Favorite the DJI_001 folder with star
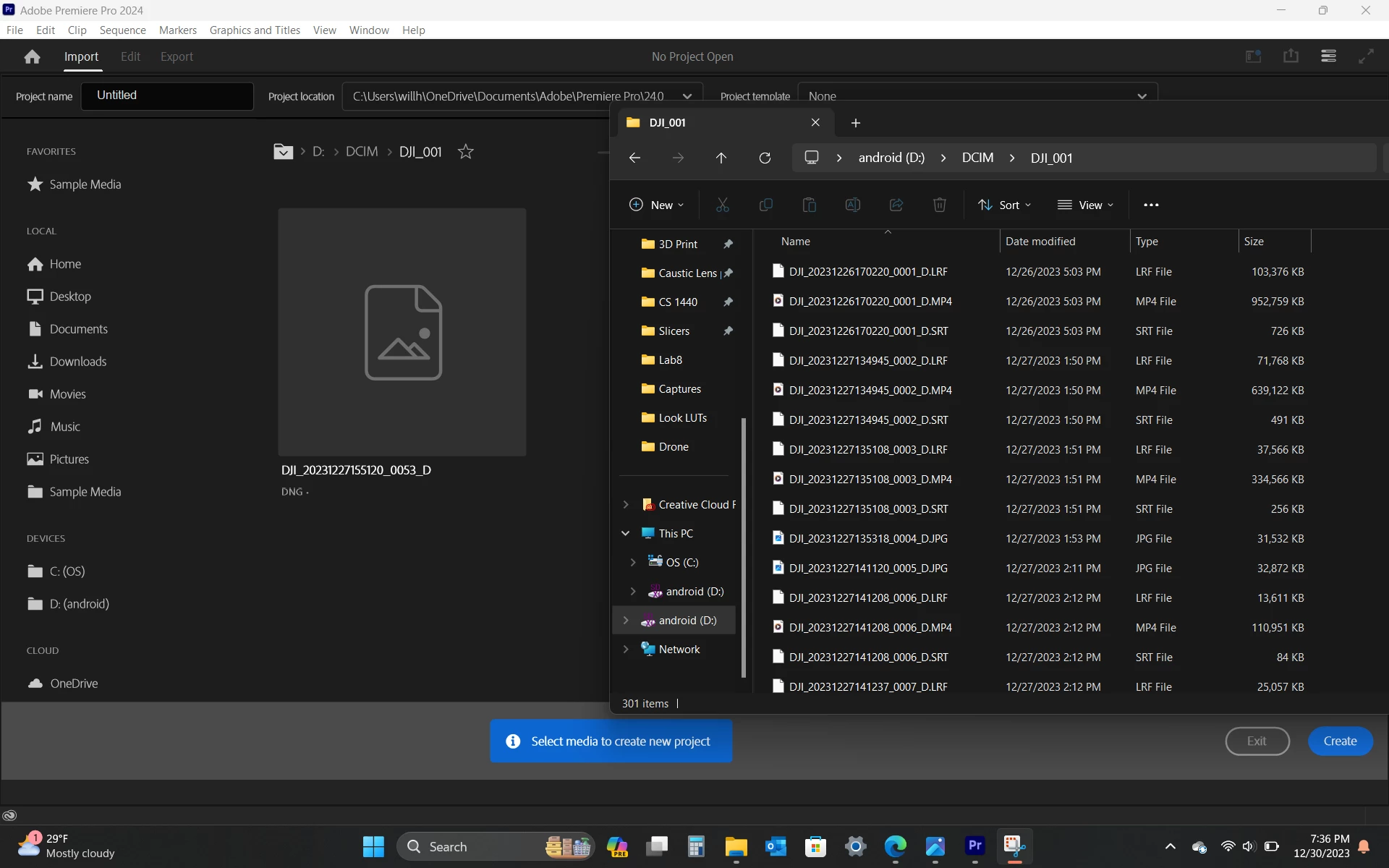This screenshot has width=1389, height=868. [x=466, y=152]
